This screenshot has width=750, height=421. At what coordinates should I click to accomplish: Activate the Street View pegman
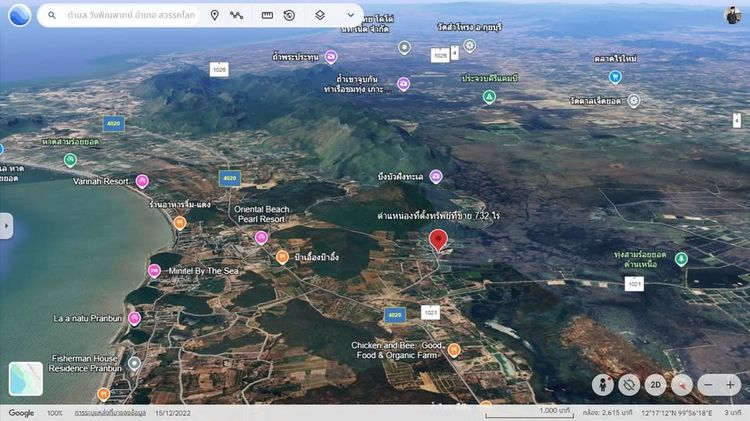click(603, 385)
